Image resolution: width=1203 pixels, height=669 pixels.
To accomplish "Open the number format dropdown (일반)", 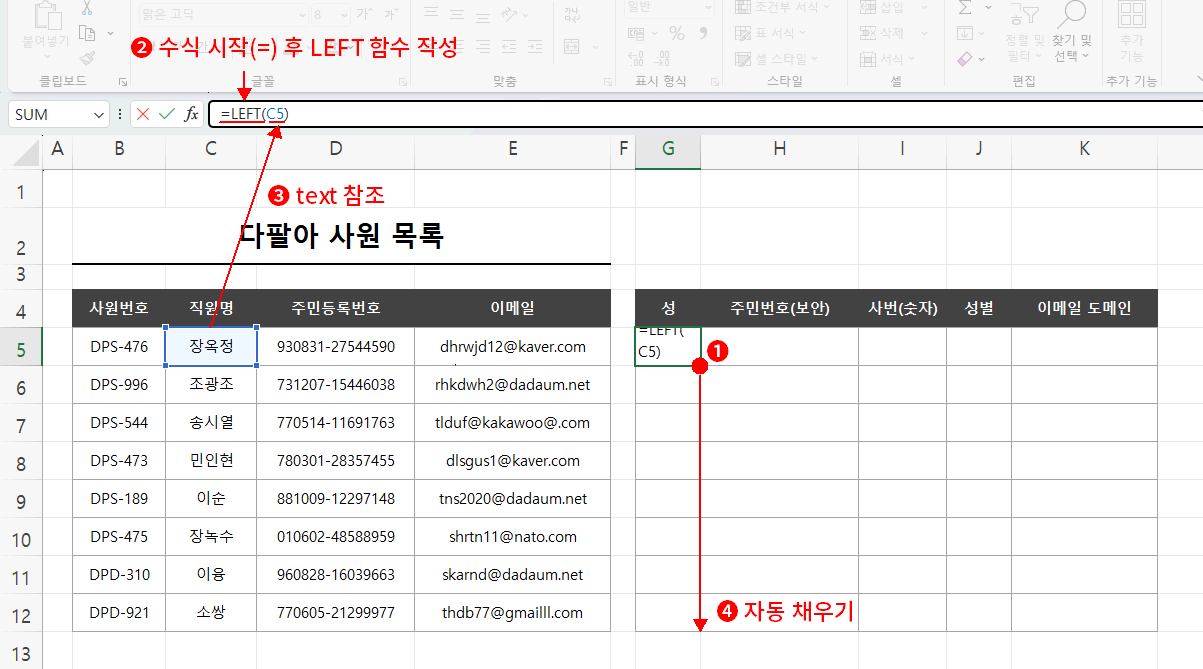I will 706,8.
